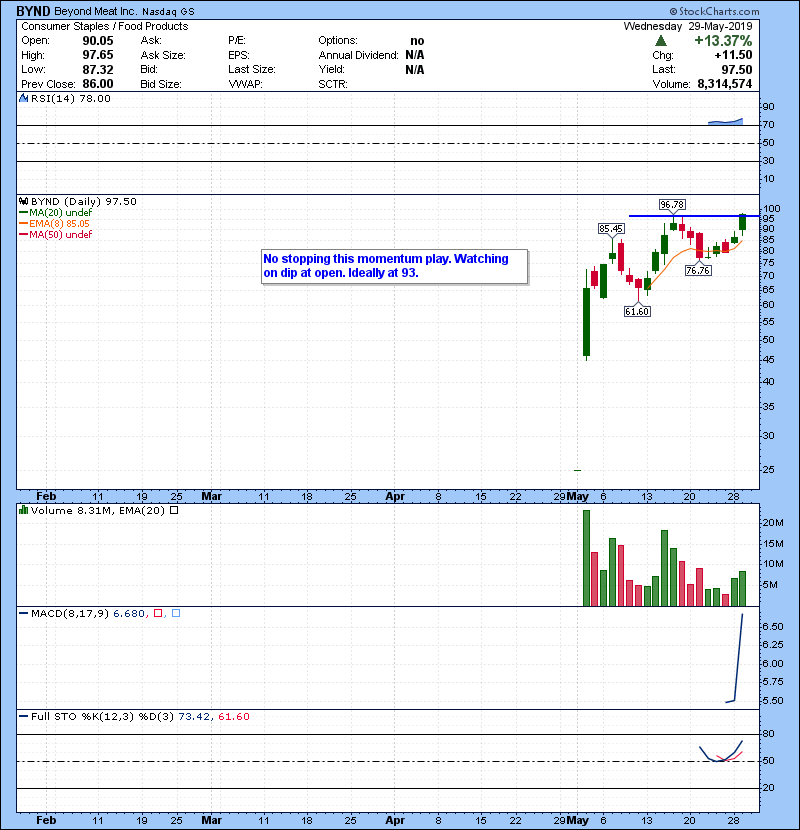This screenshot has width=800, height=830.
Task: Click the 96.78 price high label
Action: 674,205
